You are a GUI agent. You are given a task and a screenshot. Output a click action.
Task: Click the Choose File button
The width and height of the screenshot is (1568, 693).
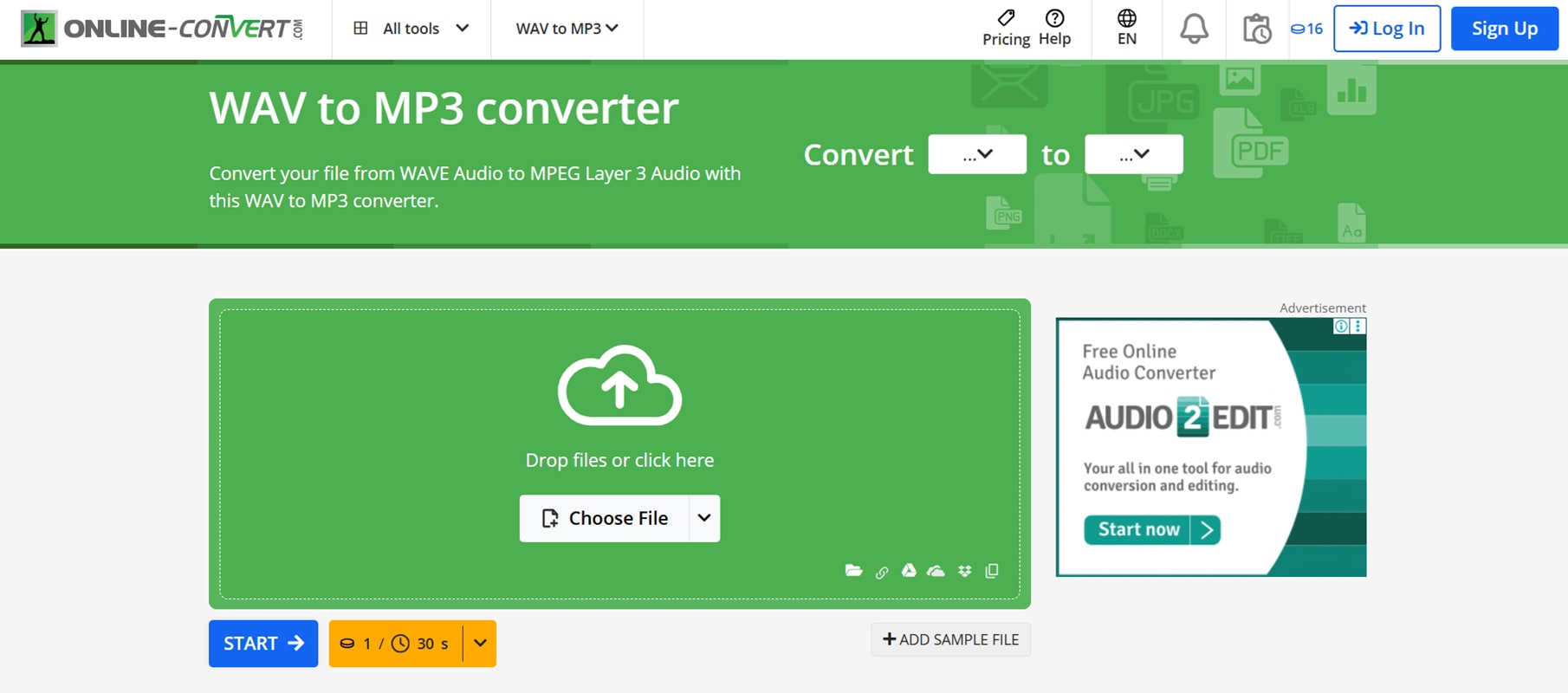click(605, 518)
